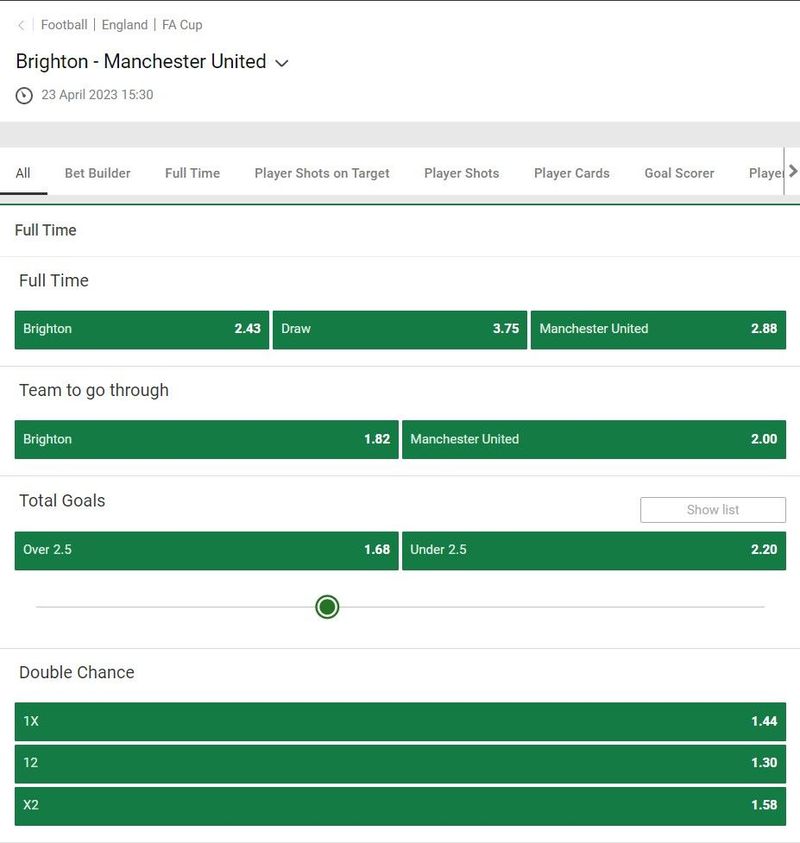Pick Manchester United full time at 2.88
800x843 pixels.
point(659,330)
